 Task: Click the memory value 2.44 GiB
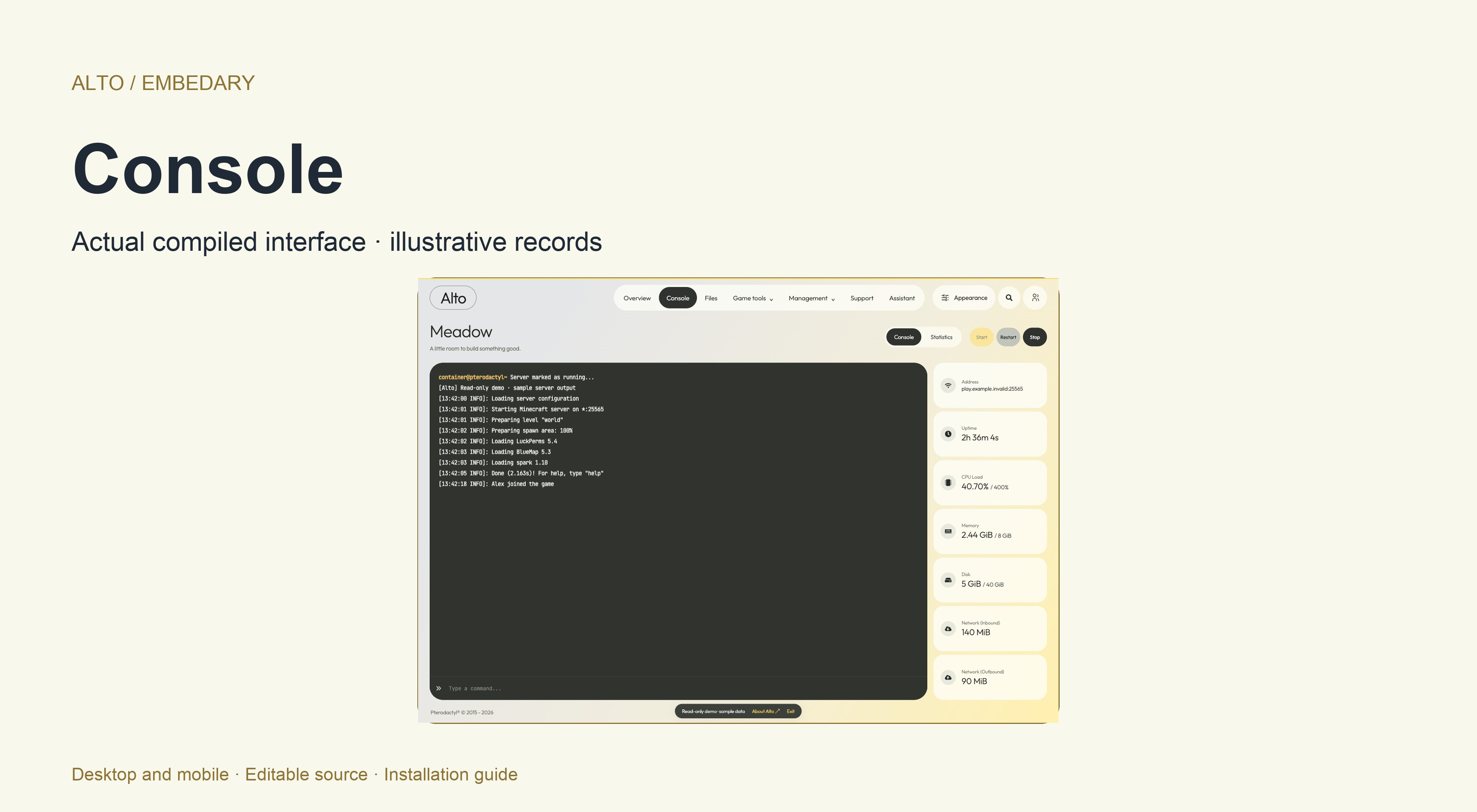point(977,535)
